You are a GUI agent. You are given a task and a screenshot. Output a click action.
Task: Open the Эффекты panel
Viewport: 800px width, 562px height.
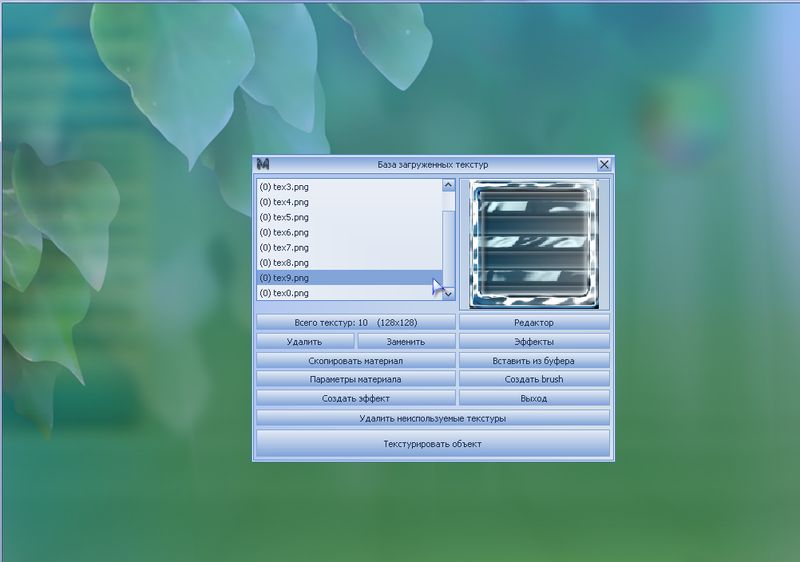534,341
